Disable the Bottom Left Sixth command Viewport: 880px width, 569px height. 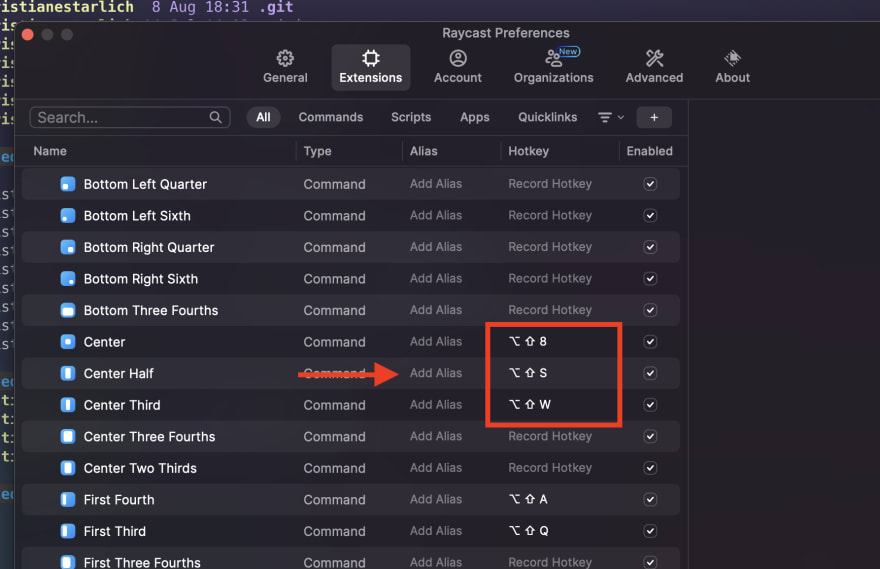[650, 215]
